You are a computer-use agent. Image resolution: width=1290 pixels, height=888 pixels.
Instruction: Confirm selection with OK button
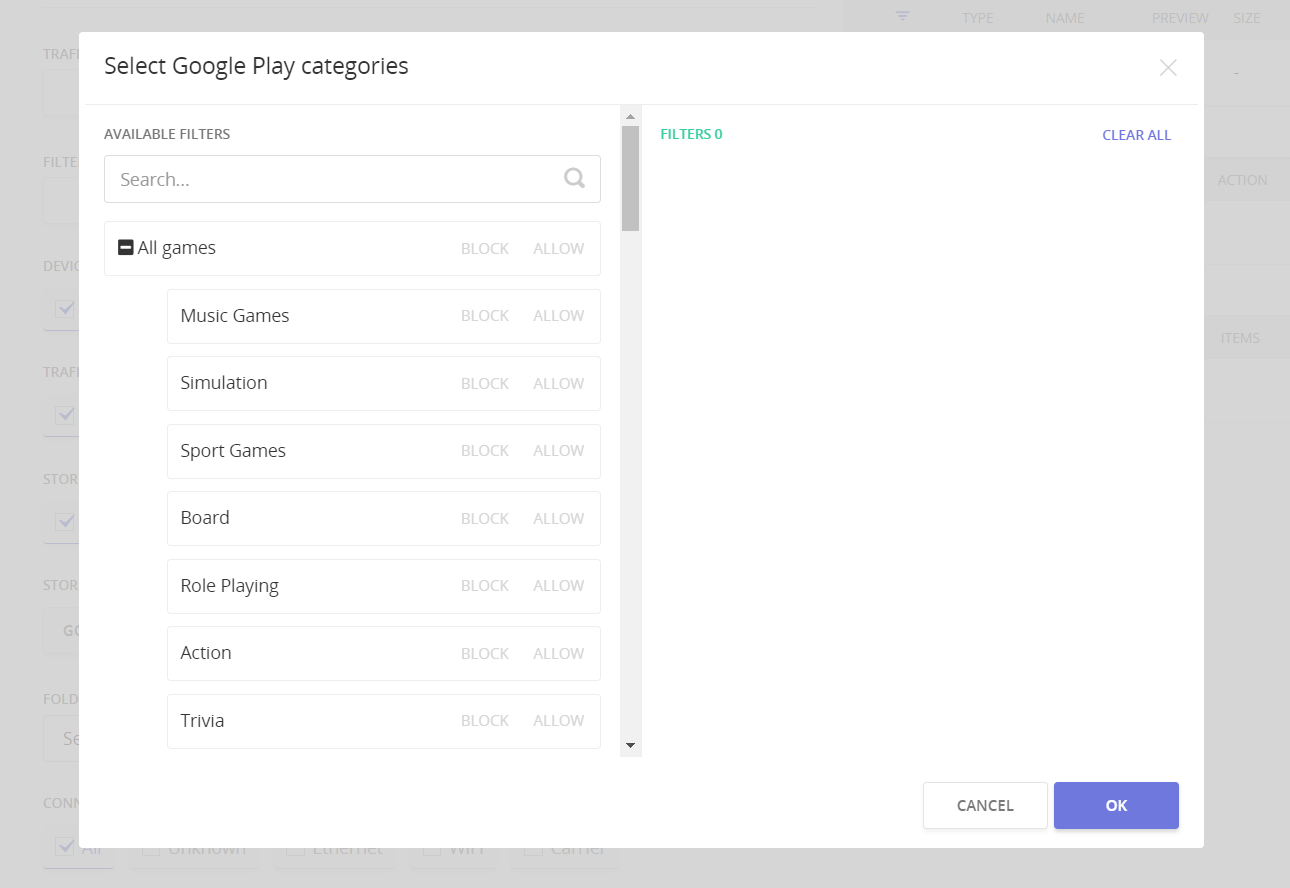pos(1116,805)
